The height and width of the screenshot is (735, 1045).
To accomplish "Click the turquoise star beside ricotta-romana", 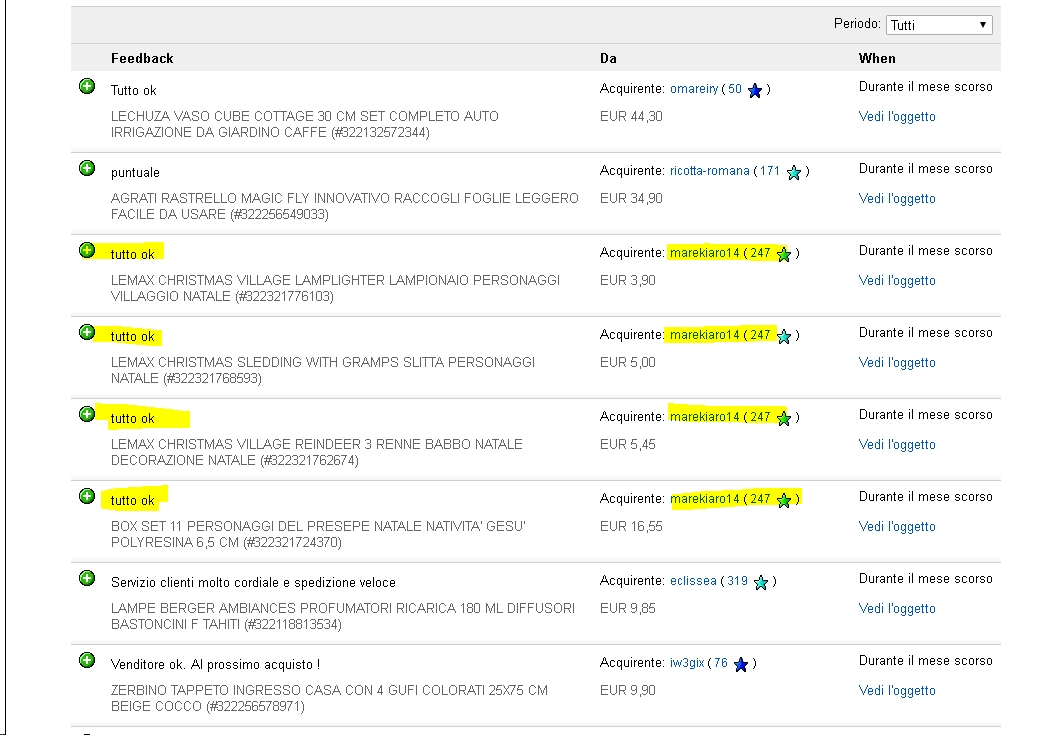I will [x=794, y=172].
